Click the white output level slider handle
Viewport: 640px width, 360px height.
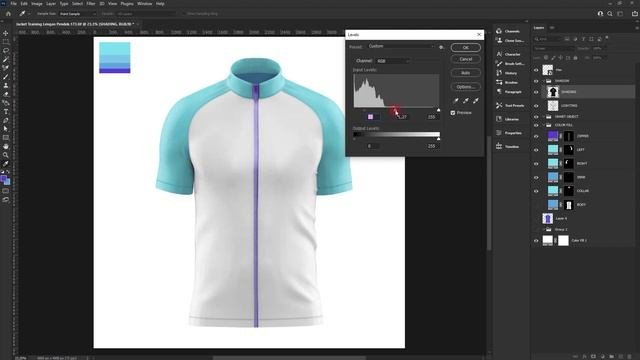point(438,139)
